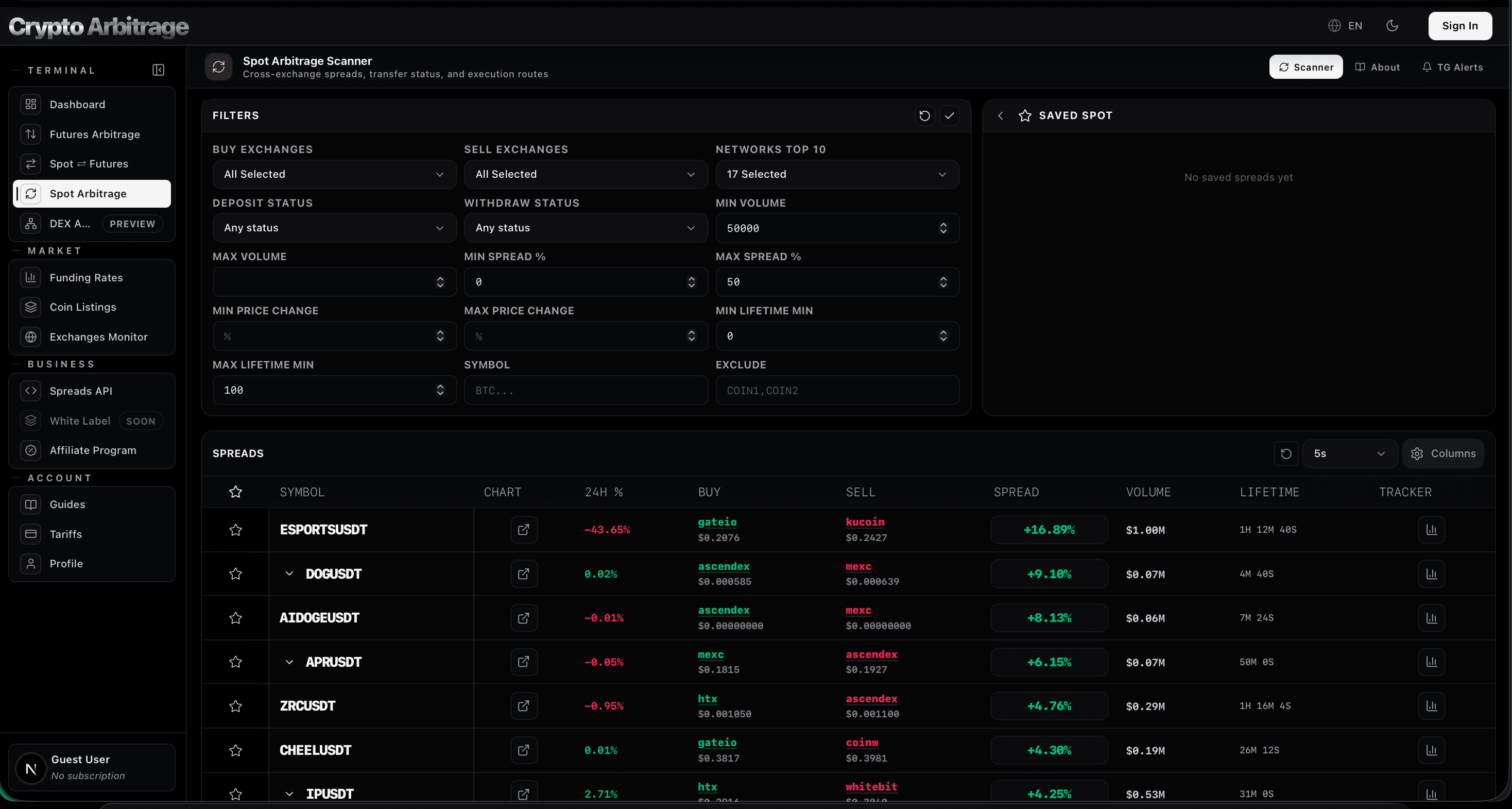The image size is (1512, 809).
Task: Open Dashboard in the sidebar
Action: [x=92, y=105]
